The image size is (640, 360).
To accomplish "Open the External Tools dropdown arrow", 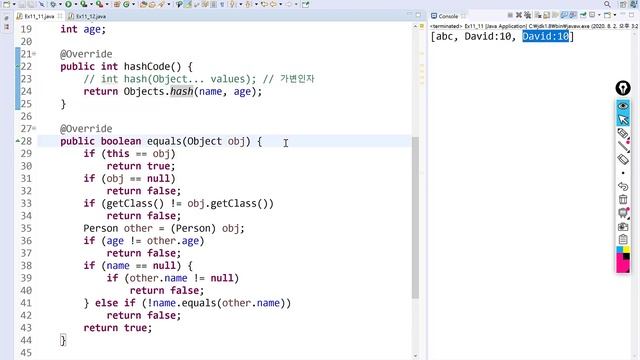I will (x=107, y=4).
